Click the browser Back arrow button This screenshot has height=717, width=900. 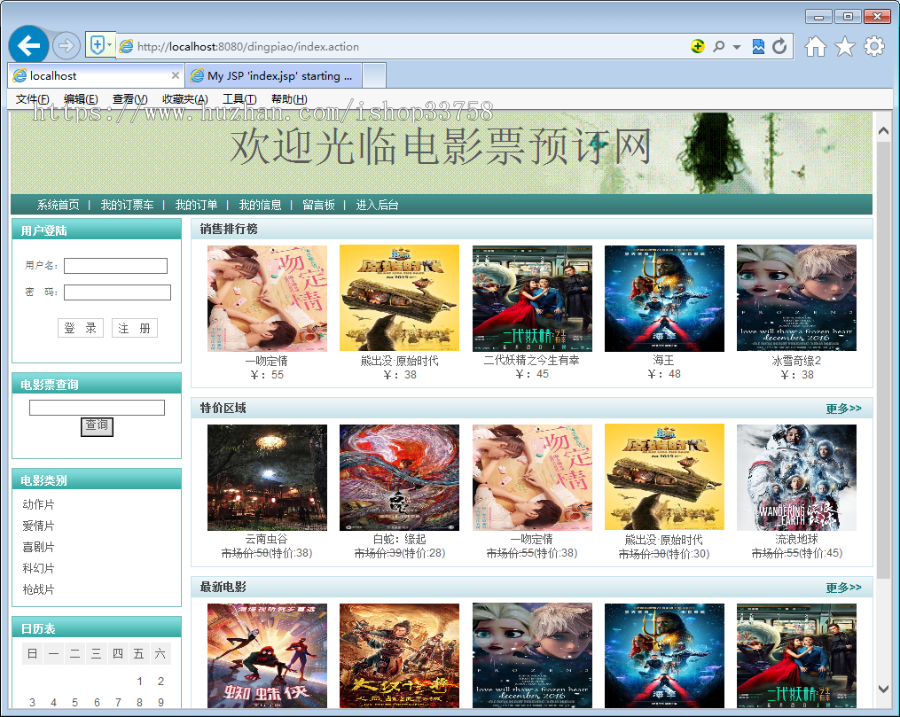[29, 45]
